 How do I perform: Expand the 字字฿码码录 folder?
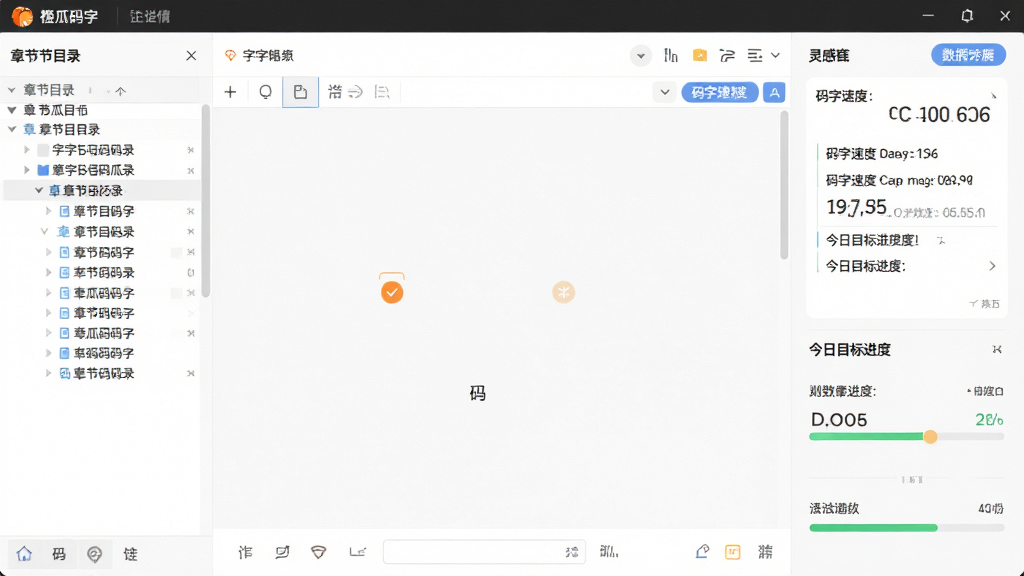point(27,150)
